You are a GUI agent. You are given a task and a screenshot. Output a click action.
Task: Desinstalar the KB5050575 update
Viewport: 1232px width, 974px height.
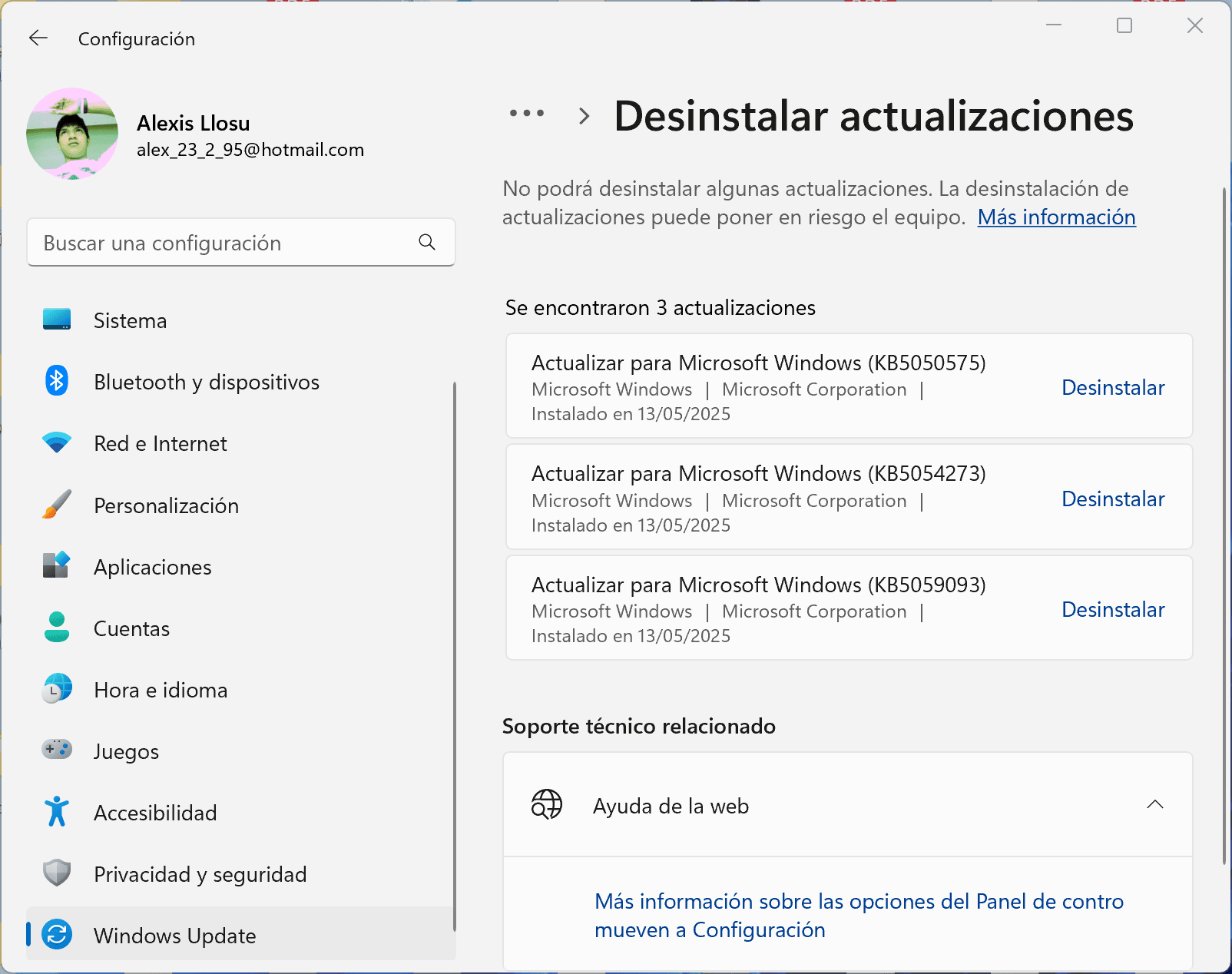click(1113, 387)
